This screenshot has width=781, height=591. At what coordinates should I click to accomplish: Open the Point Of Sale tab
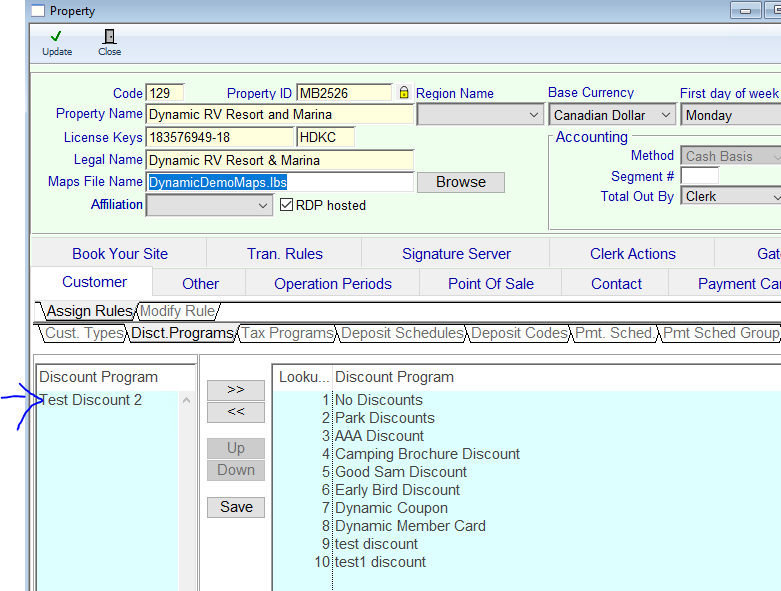pyautogui.click(x=491, y=283)
